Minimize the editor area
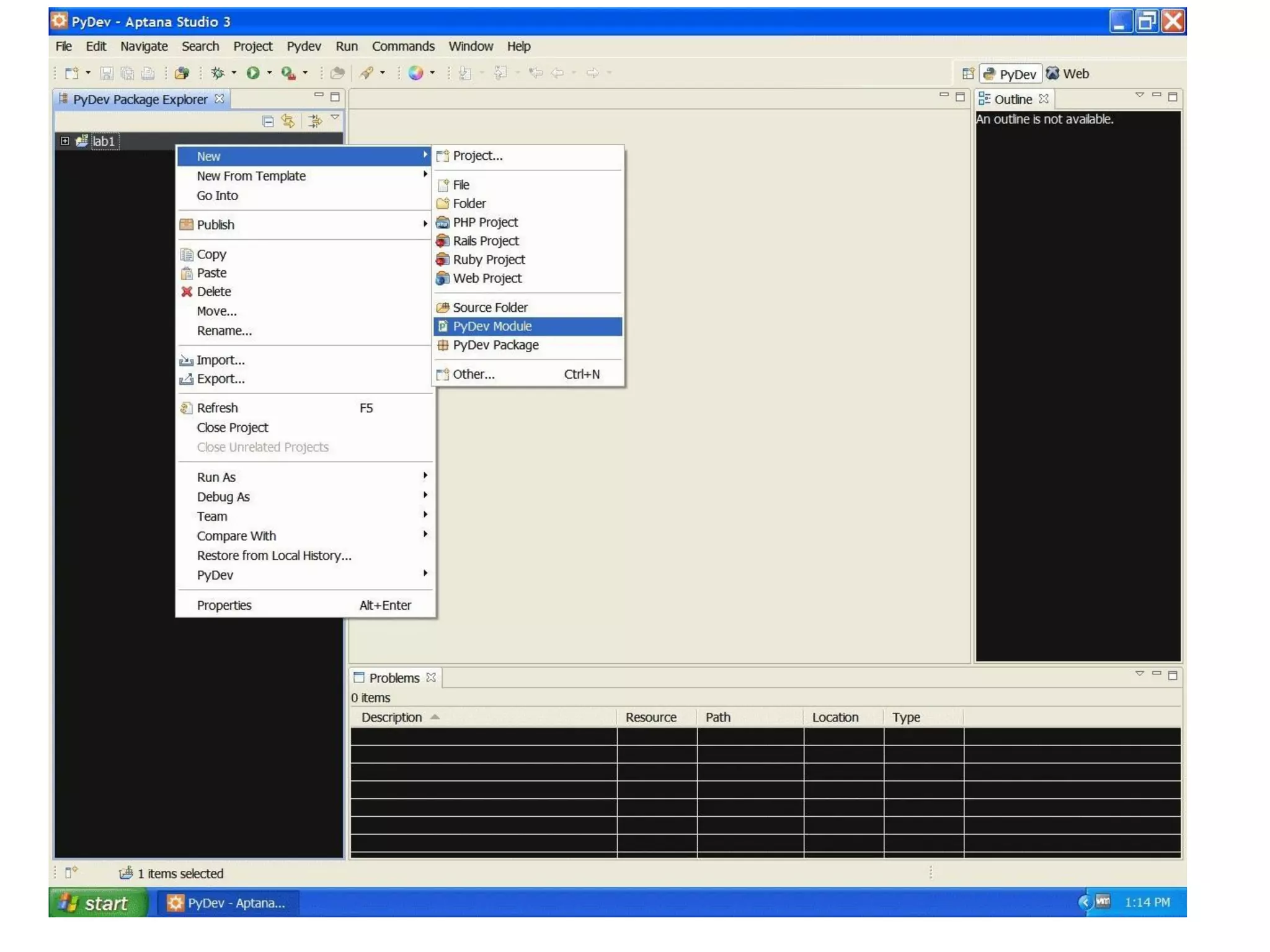Screen dimensions: 1270x952 tap(944, 95)
